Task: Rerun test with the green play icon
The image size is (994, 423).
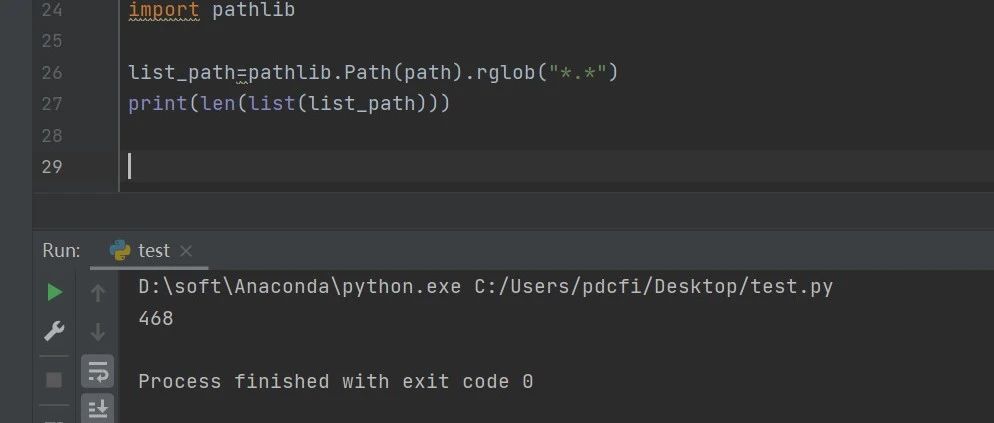Action: click(x=55, y=292)
